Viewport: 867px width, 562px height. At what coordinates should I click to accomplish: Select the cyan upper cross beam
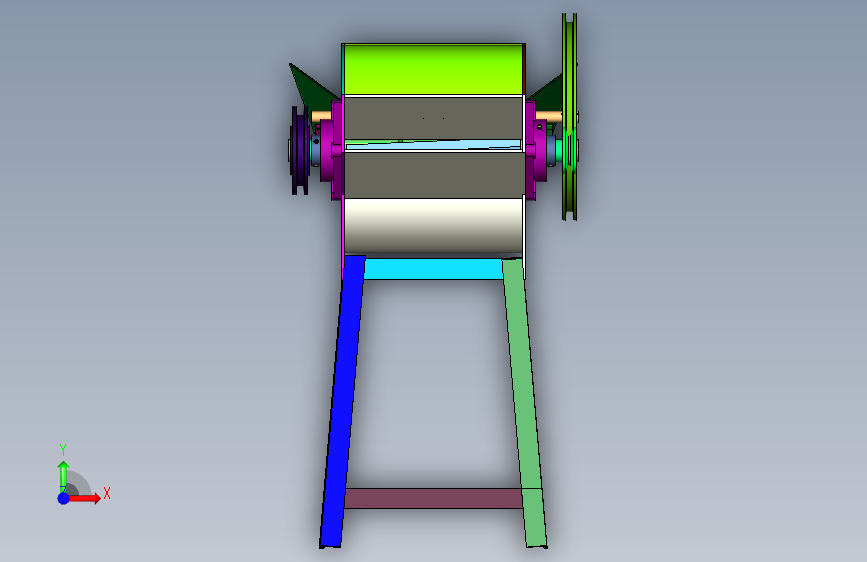[x=433, y=269]
